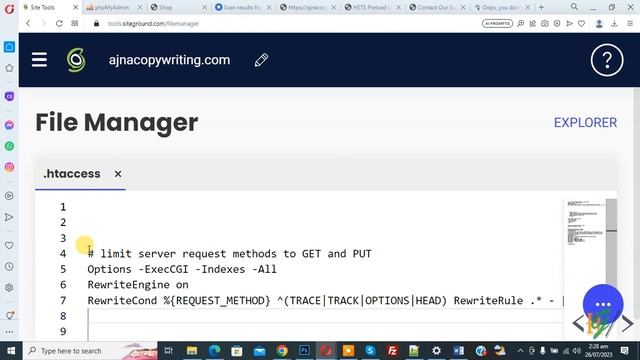Click the Opera home sidebar icon
Viewport: 640px width, 360px height.
[9, 47]
